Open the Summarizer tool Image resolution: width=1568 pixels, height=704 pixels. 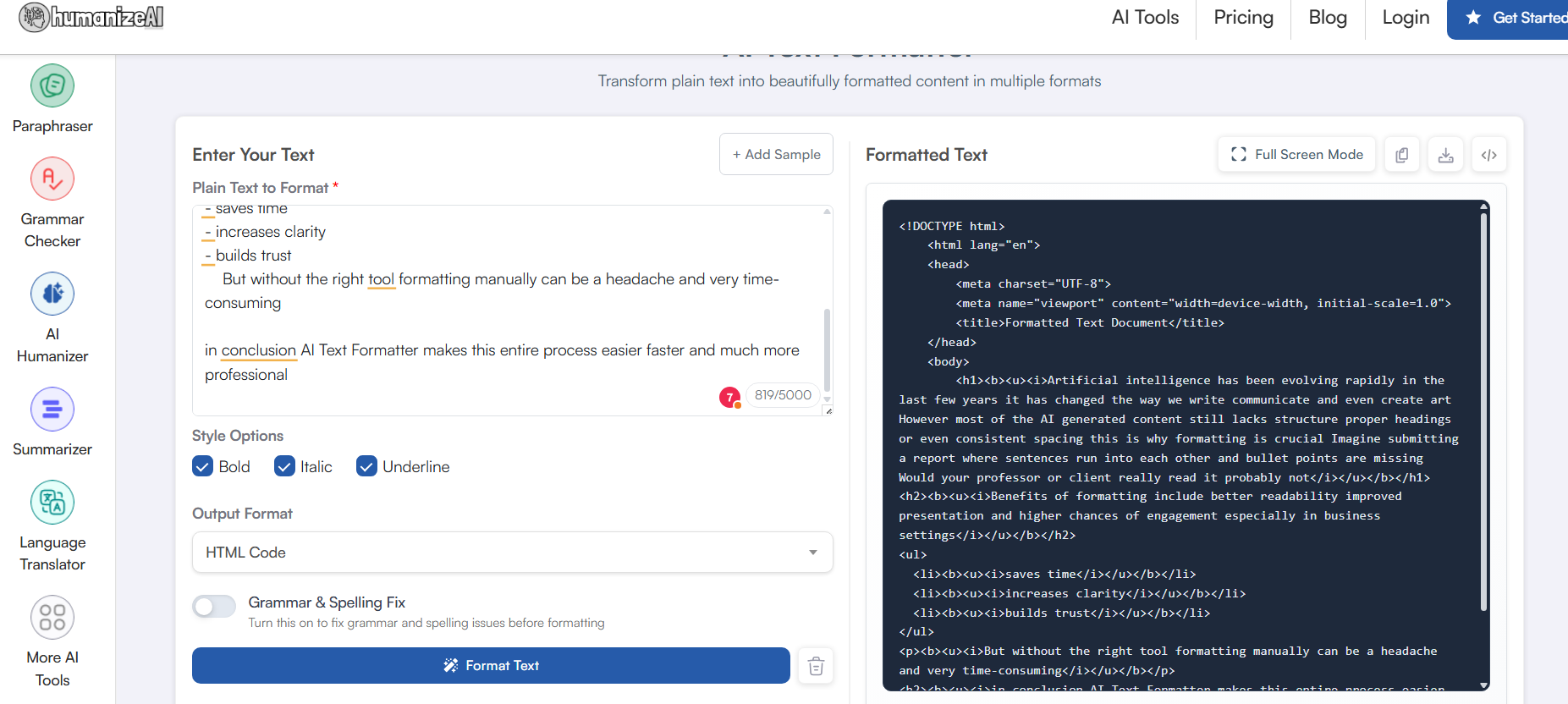point(52,410)
